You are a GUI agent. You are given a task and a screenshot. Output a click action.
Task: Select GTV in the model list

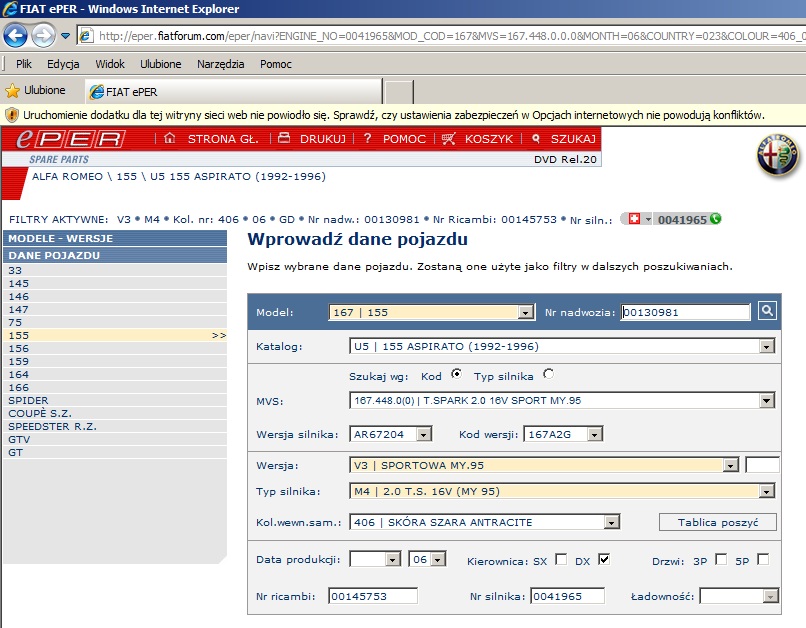coord(115,439)
